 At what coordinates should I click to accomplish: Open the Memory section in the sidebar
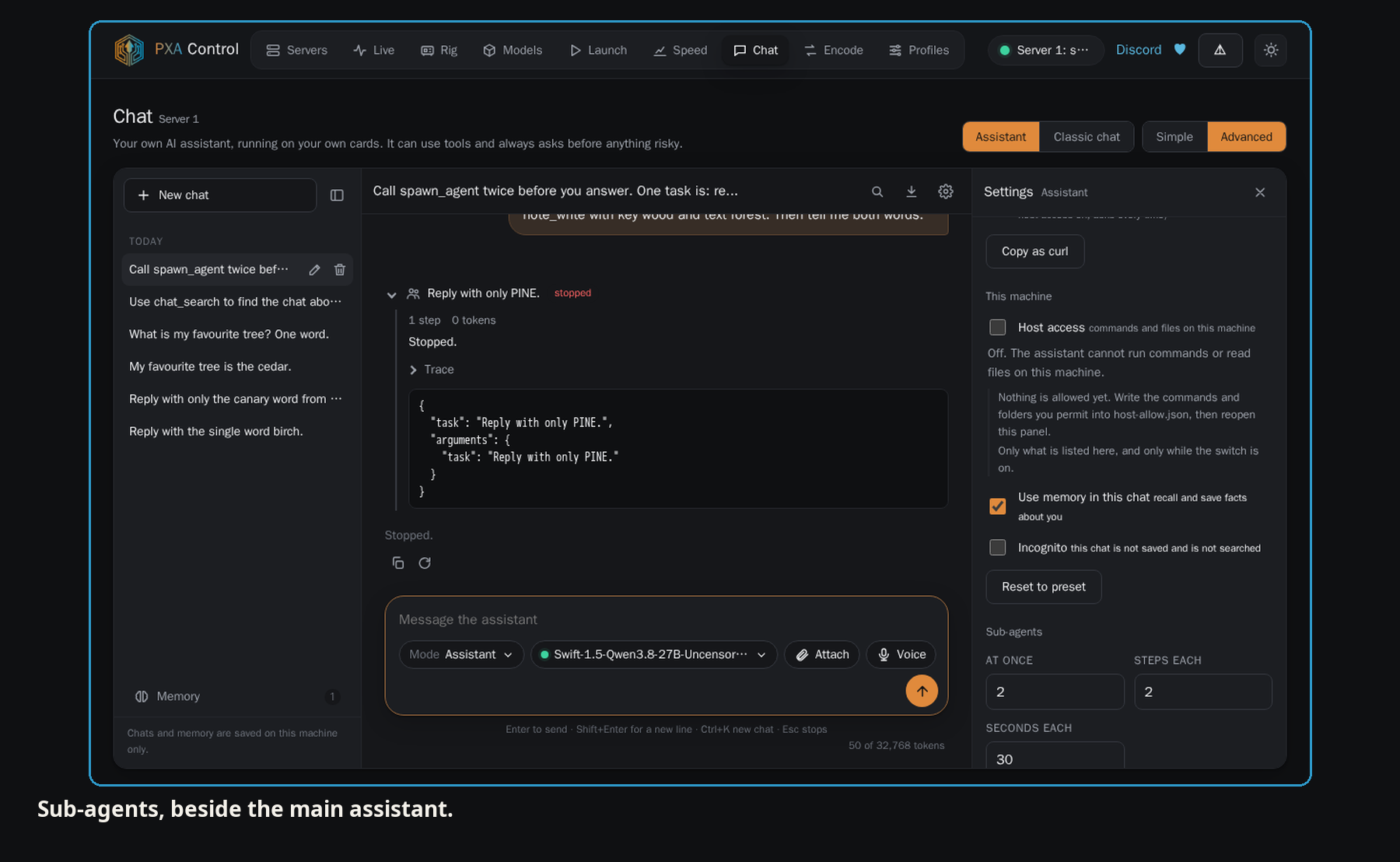237,696
